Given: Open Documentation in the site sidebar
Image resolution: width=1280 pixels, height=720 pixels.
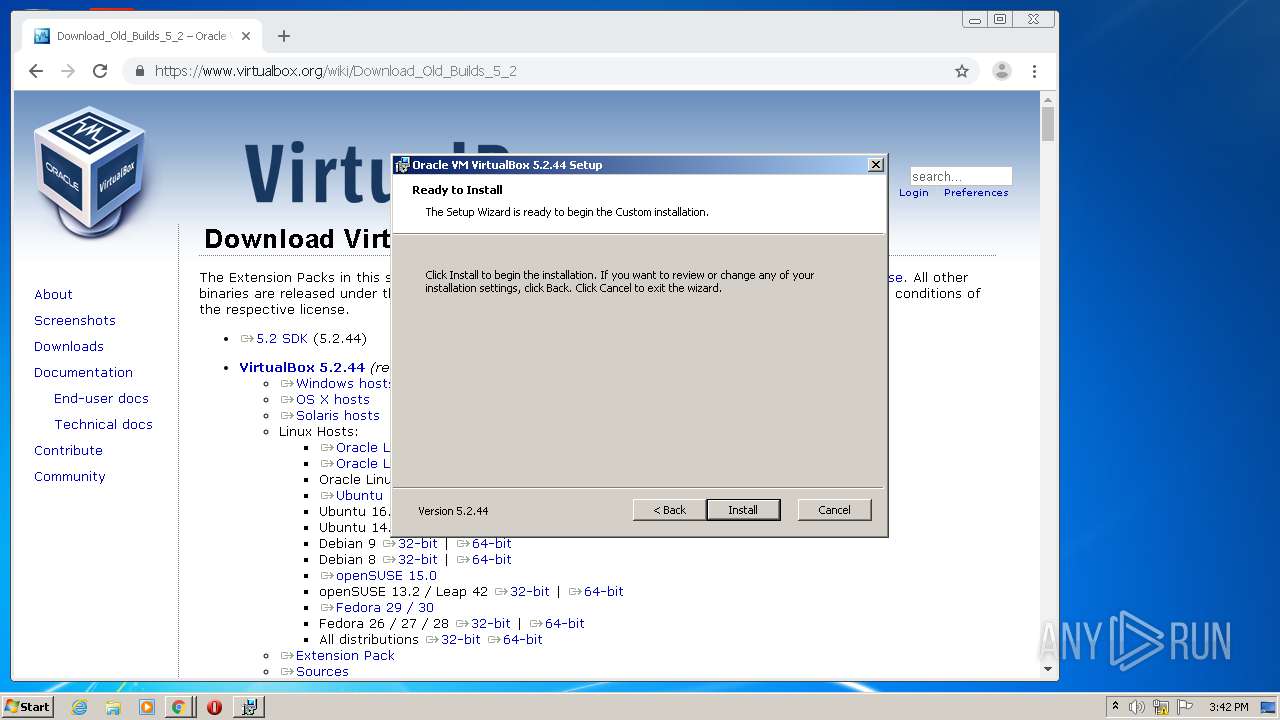Looking at the screenshot, I should (x=83, y=373).
